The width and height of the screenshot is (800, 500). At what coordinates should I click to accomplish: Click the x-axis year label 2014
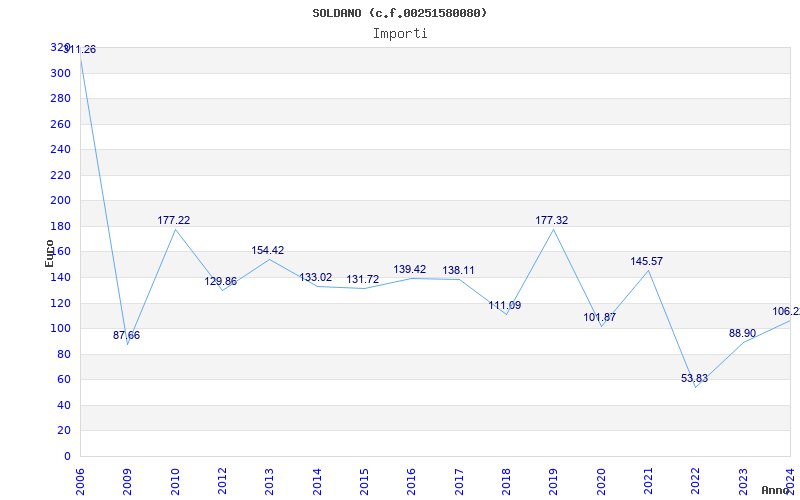317,482
